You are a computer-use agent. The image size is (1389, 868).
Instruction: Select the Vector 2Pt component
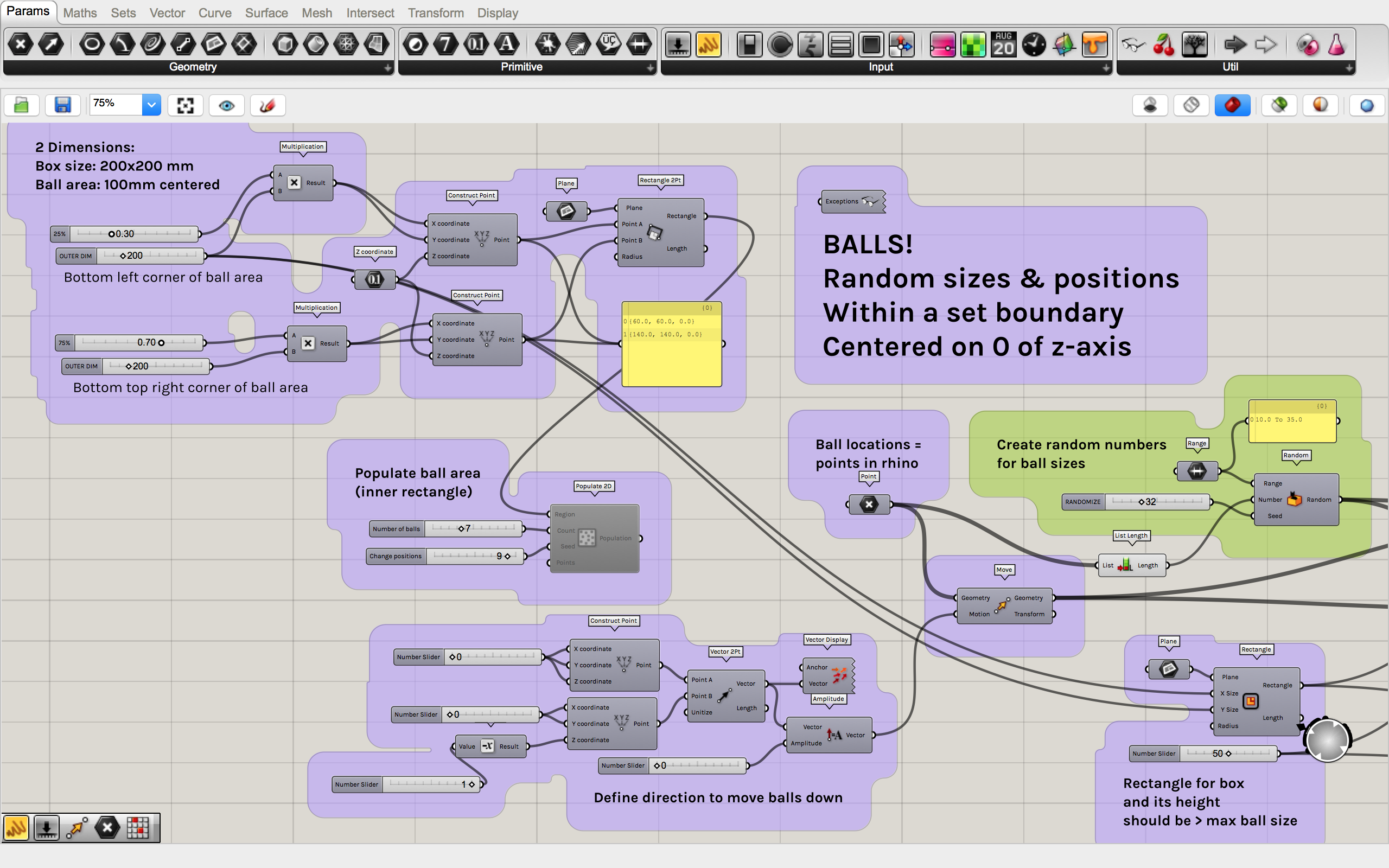pos(725,696)
